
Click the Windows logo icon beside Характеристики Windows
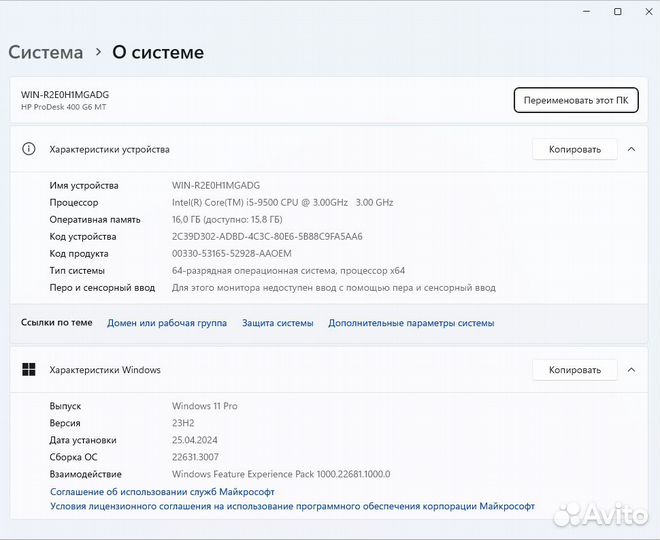pyautogui.click(x=29, y=370)
